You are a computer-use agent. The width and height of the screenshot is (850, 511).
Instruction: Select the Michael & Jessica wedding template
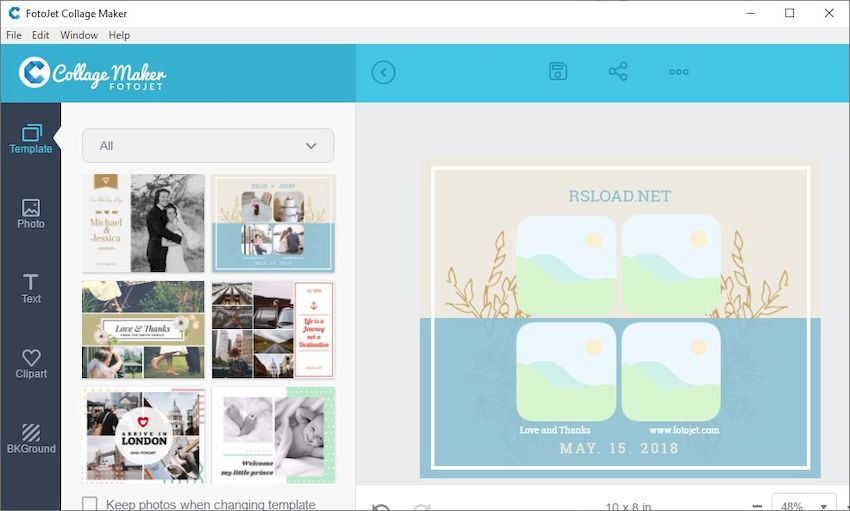(x=144, y=223)
